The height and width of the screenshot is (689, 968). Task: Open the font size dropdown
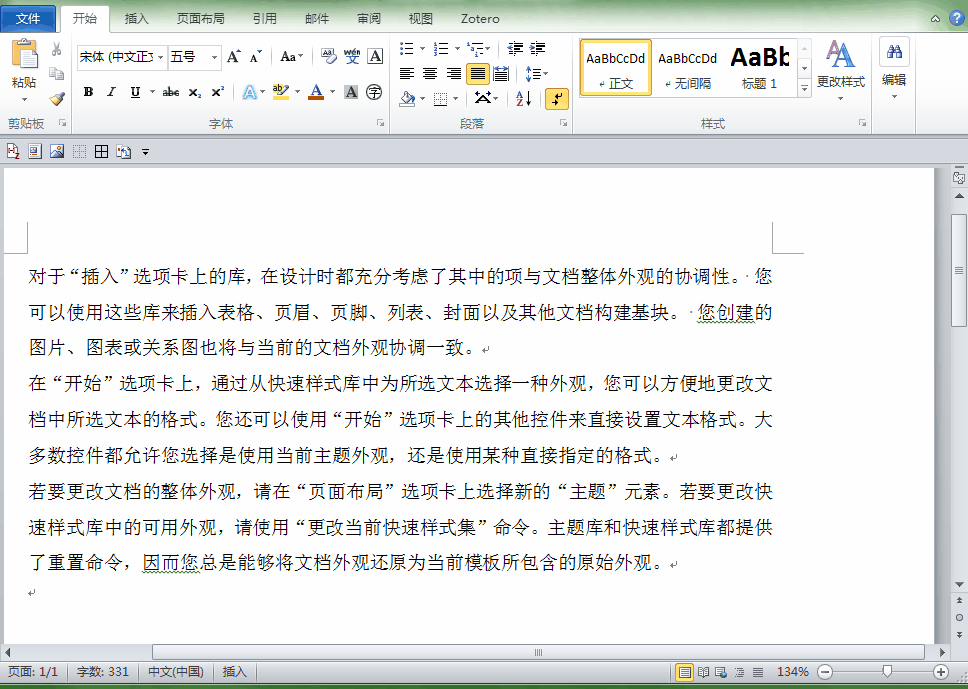click(214, 57)
